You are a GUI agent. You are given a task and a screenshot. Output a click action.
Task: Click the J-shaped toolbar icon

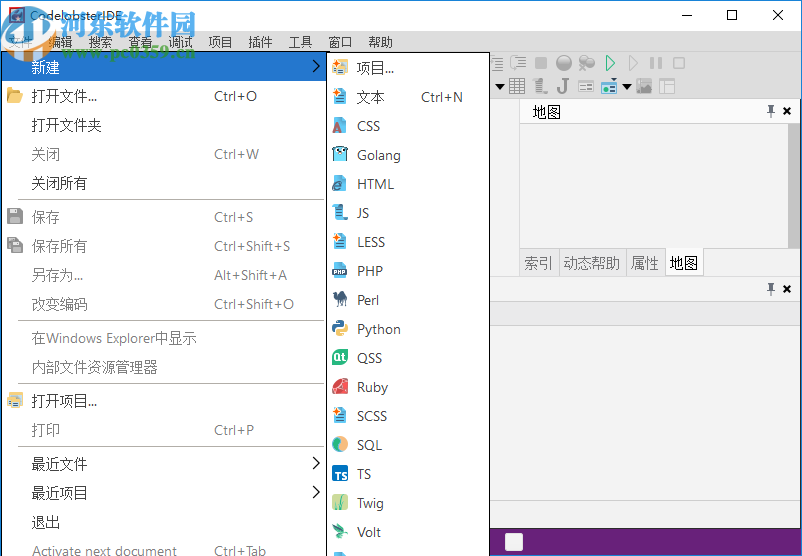(563, 86)
